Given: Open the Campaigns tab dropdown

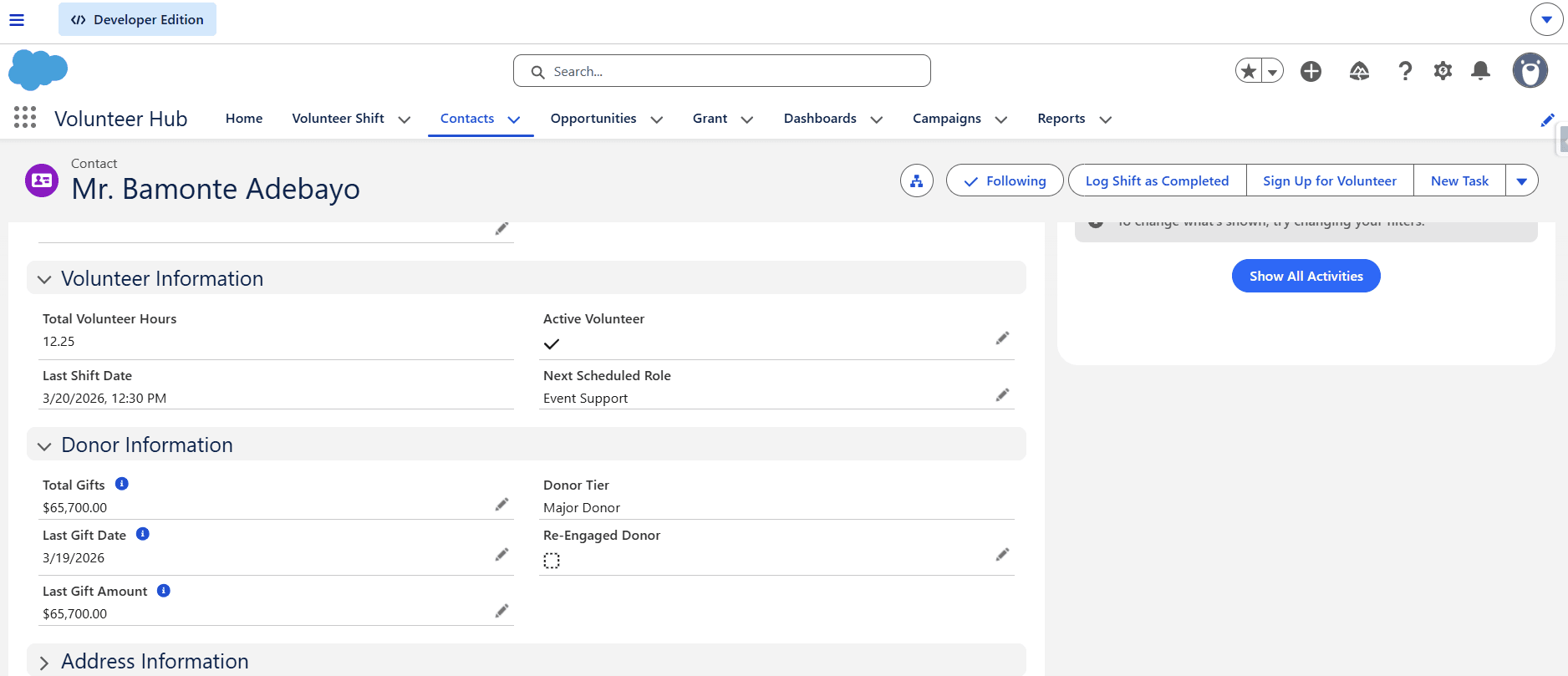Looking at the screenshot, I should pos(1001,119).
